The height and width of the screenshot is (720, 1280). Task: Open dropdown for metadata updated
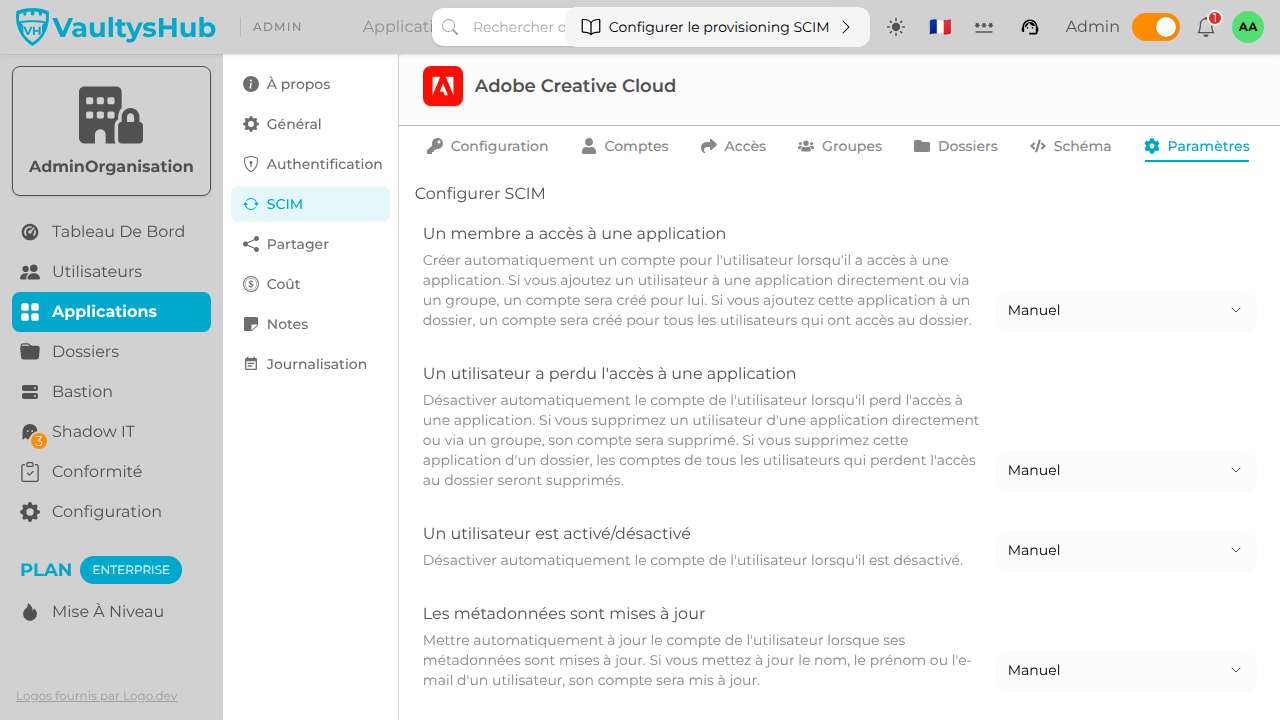coord(1125,670)
